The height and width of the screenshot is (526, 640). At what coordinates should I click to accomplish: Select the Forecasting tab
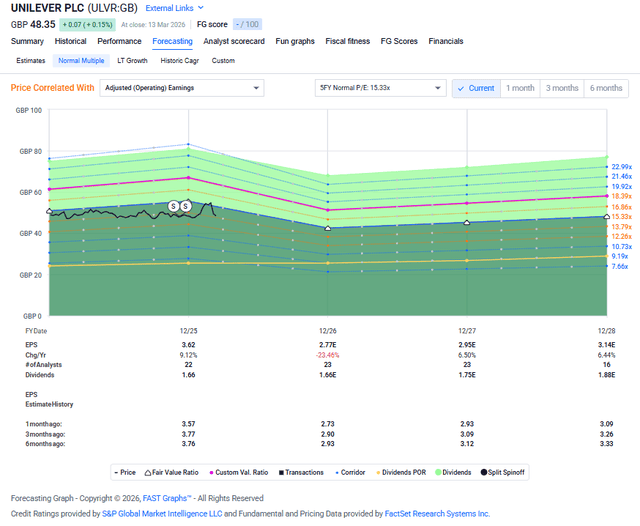point(172,41)
